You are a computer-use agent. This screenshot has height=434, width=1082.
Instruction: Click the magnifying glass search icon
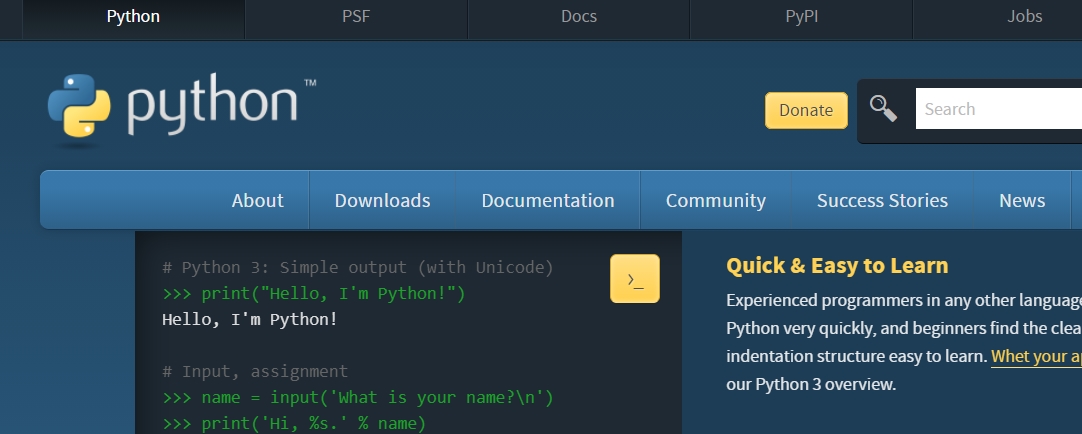click(883, 109)
